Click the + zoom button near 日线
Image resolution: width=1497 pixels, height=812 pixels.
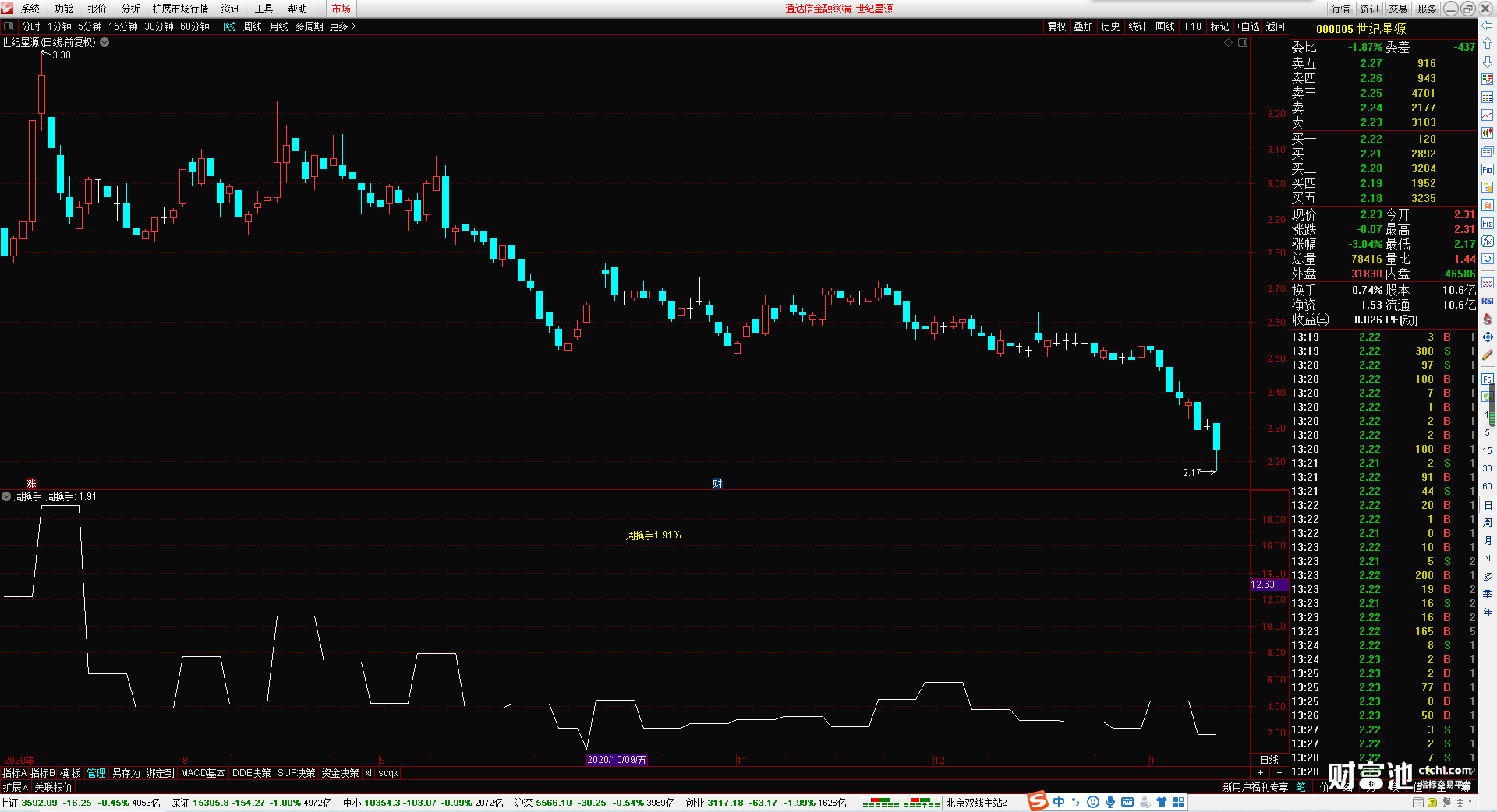coord(1260,772)
